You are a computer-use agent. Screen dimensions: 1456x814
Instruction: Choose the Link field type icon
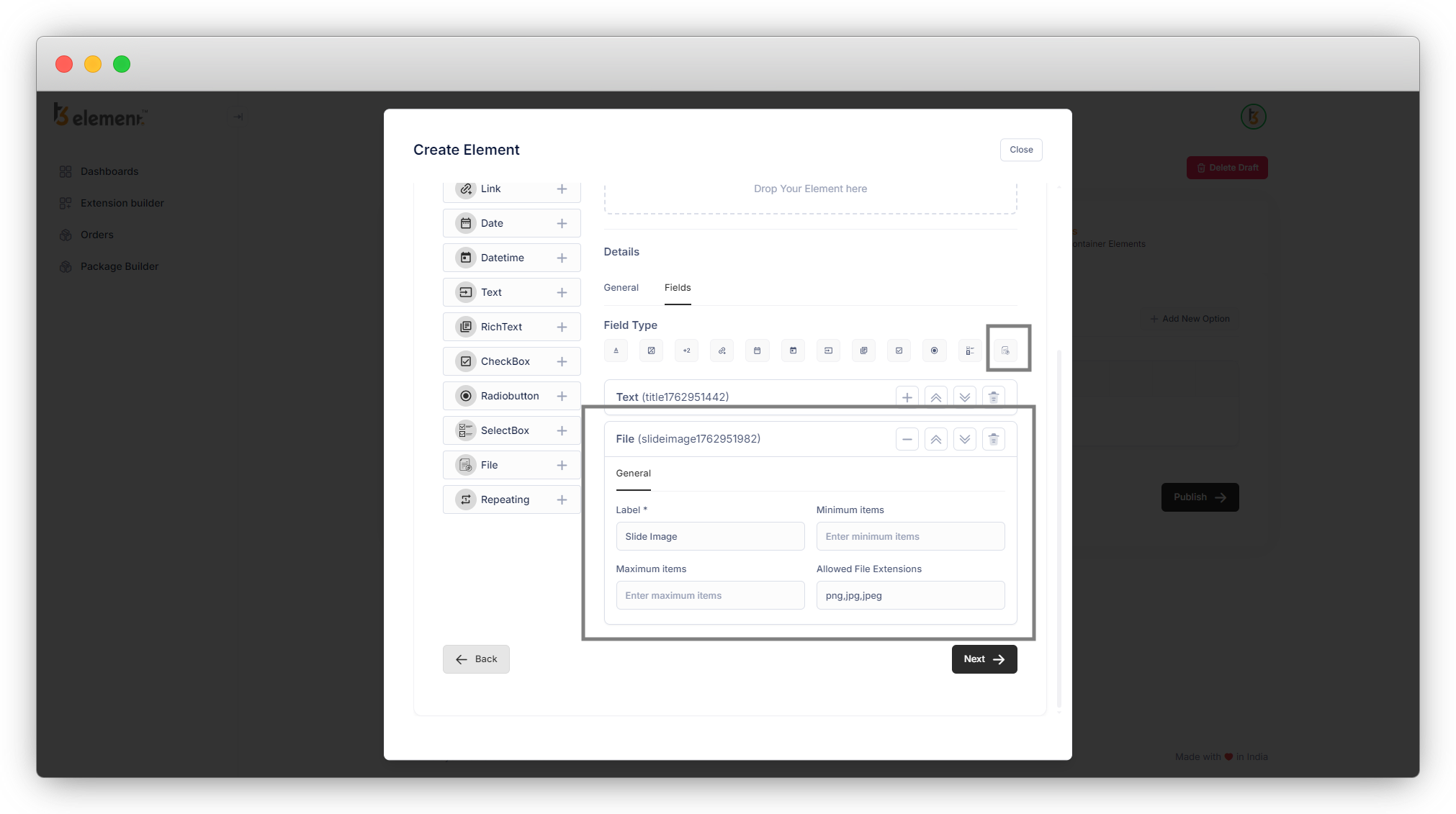point(722,351)
